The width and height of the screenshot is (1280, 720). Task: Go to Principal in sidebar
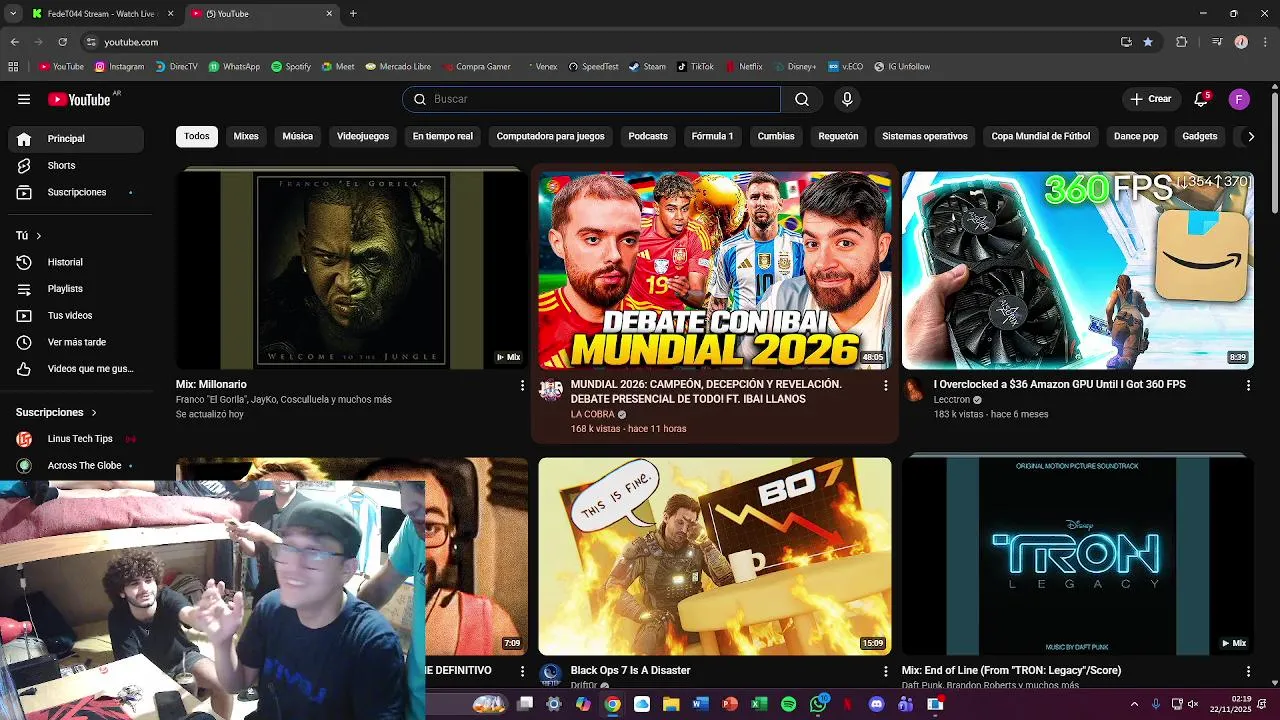pos(77,139)
